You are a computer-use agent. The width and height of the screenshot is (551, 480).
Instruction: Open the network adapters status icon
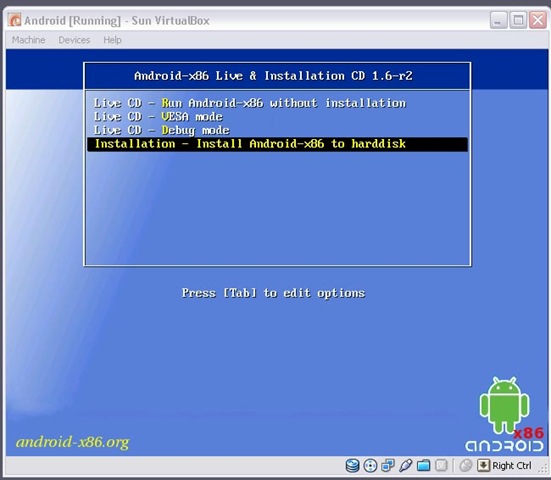[388, 465]
